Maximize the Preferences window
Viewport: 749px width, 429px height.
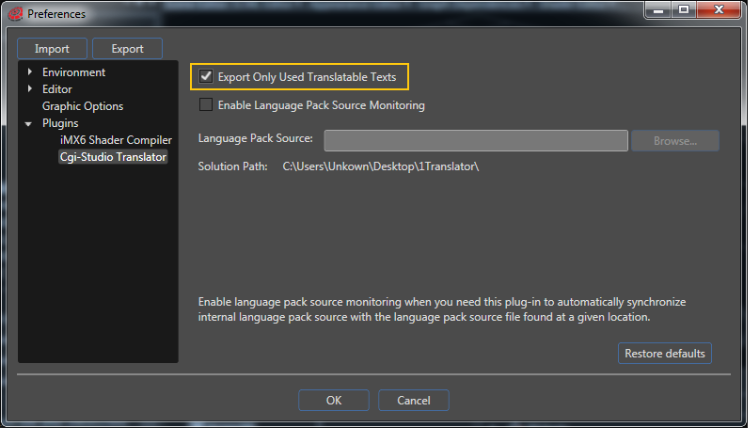coord(684,10)
